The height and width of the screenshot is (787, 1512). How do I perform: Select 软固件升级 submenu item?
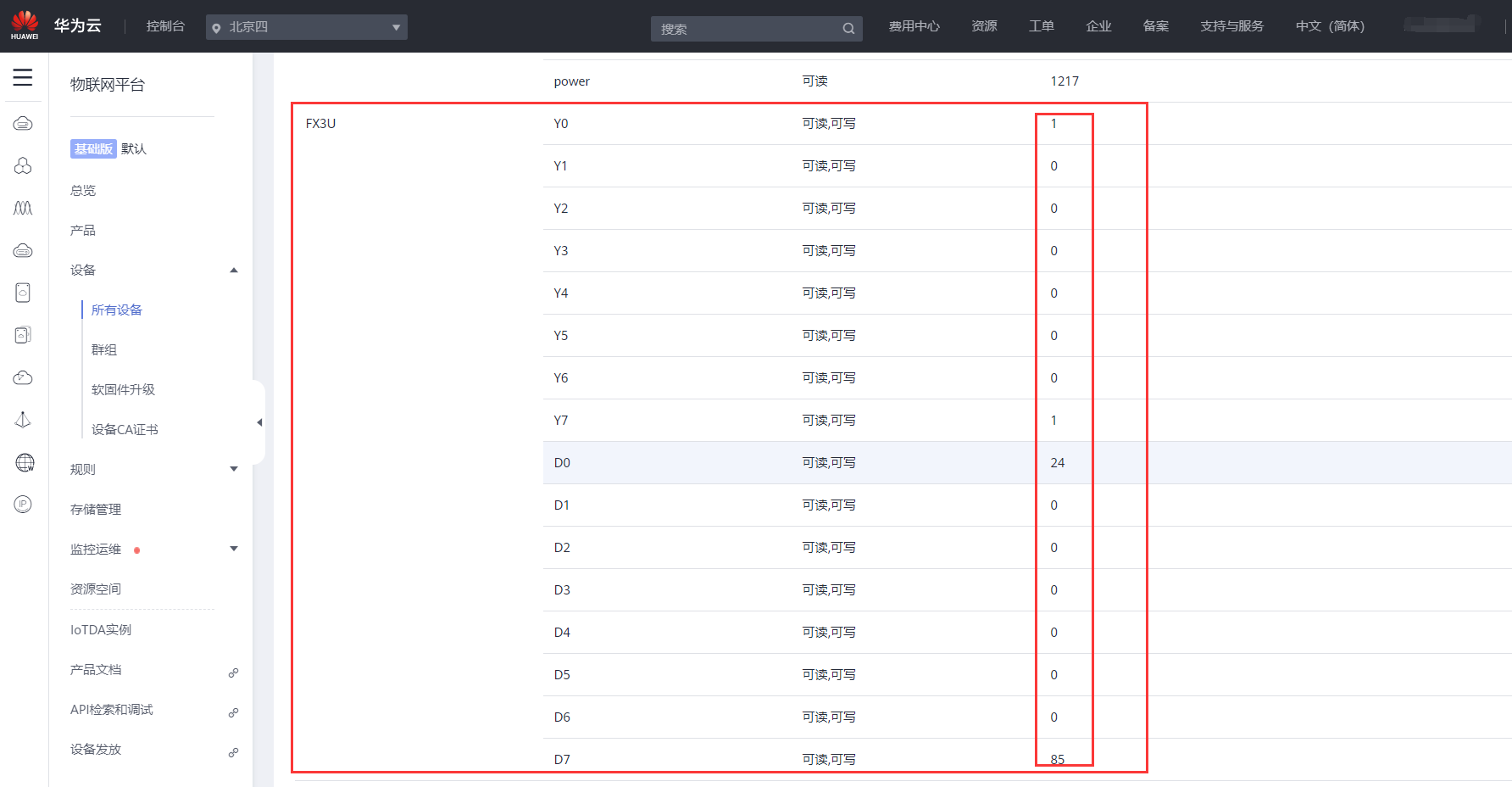pyautogui.click(x=123, y=390)
